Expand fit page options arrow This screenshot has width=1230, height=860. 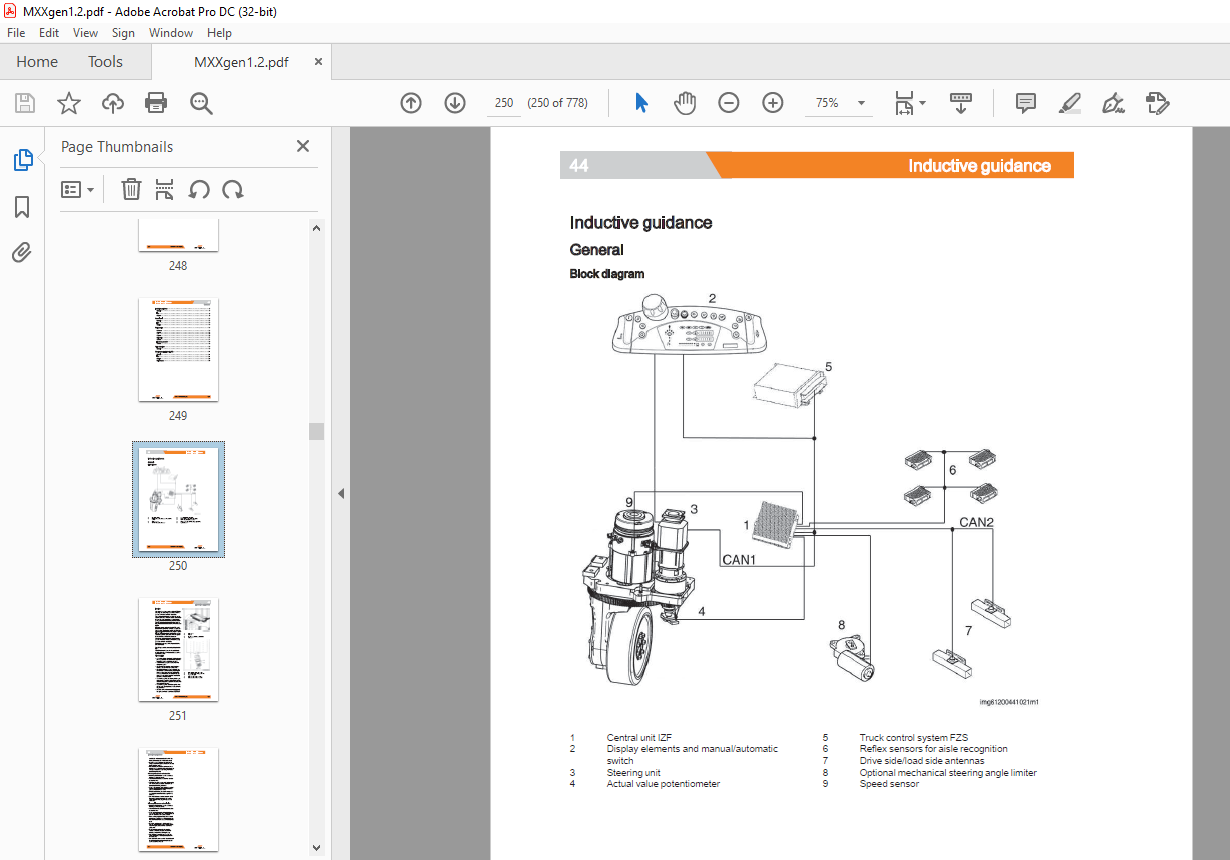pos(922,102)
